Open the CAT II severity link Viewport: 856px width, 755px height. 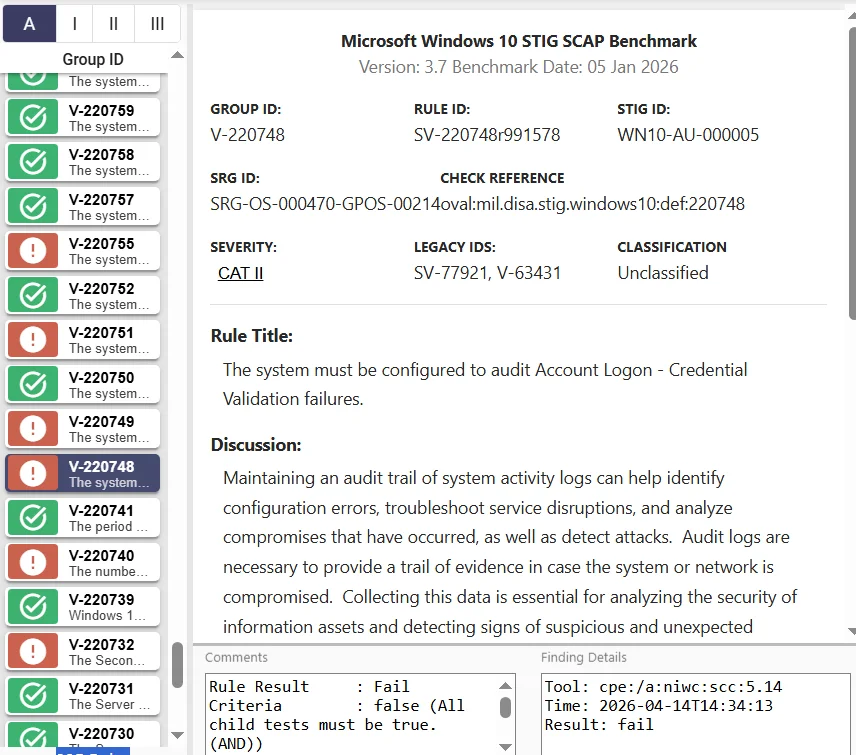240,273
